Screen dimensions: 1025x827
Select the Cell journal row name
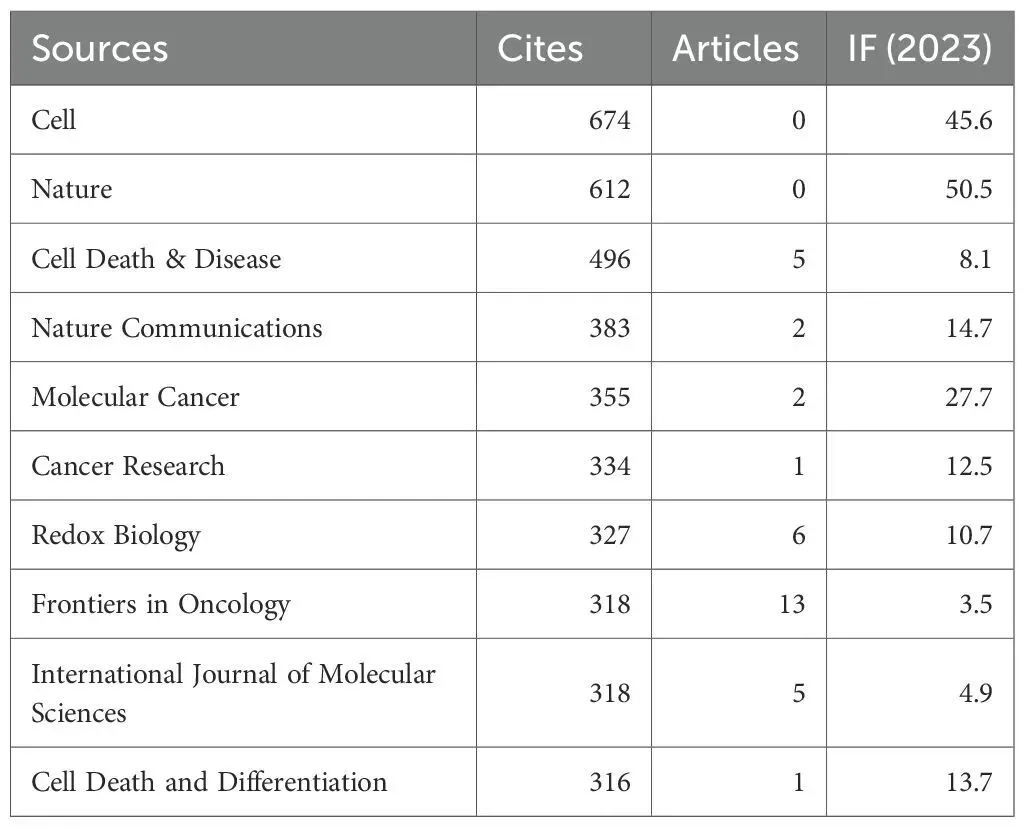(x=54, y=120)
